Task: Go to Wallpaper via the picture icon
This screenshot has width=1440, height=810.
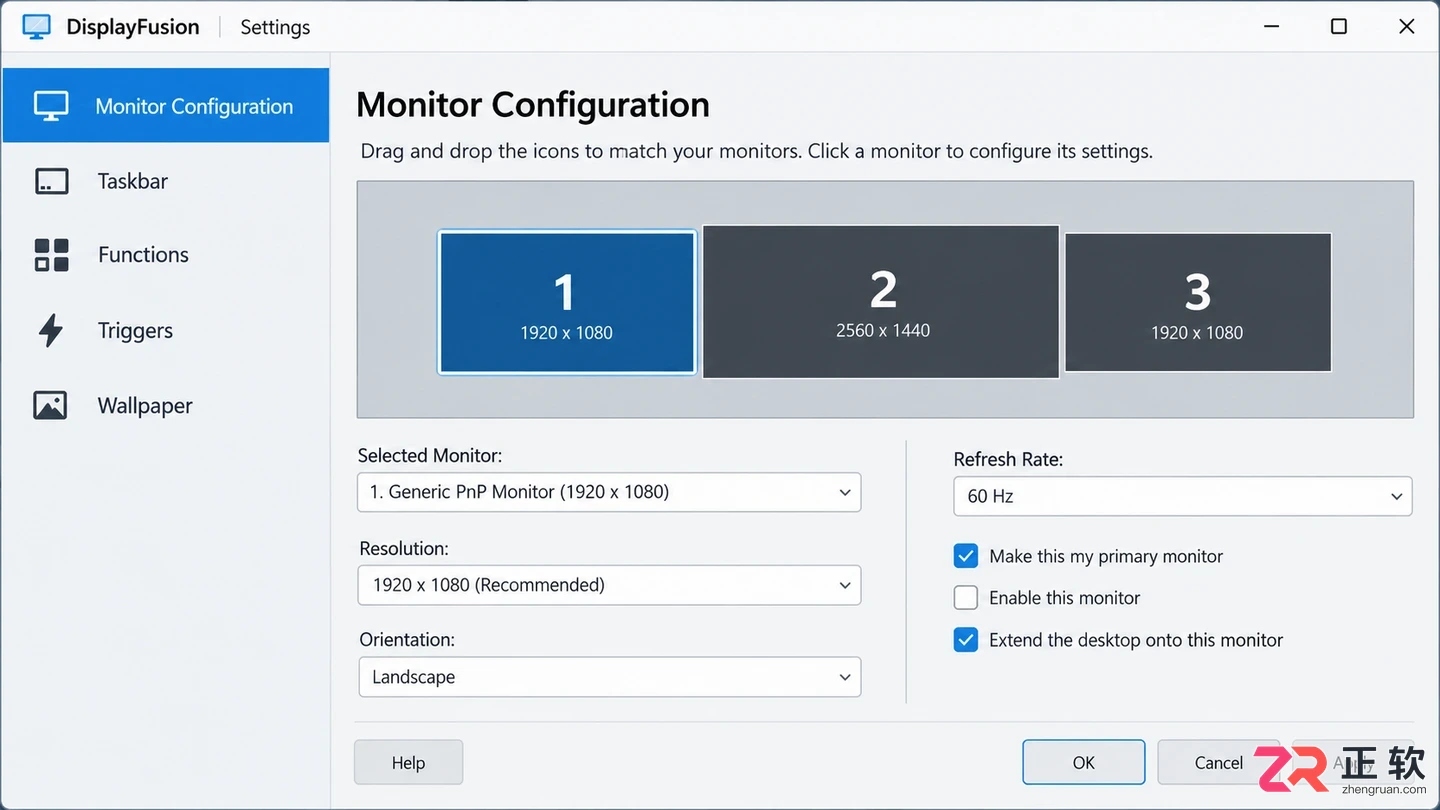Action: point(51,405)
